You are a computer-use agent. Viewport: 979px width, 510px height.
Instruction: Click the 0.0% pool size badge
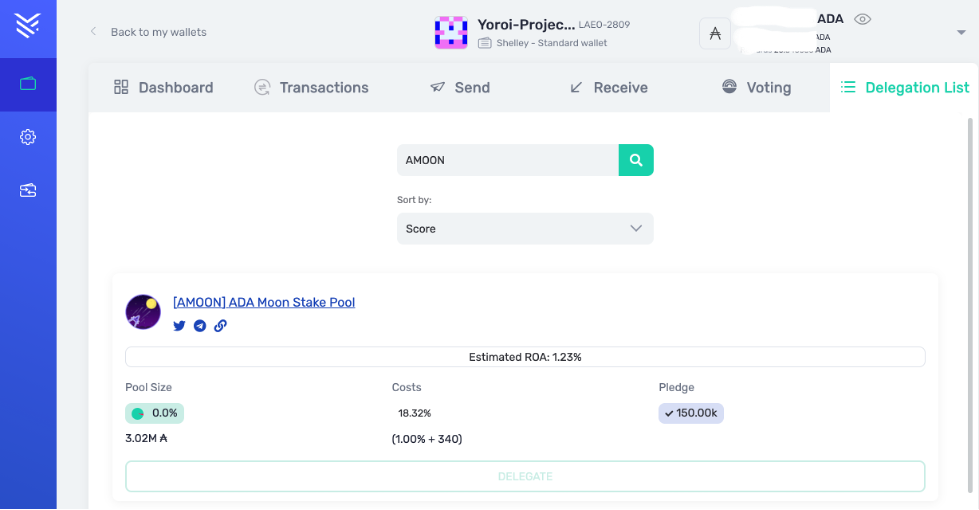(155, 413)
